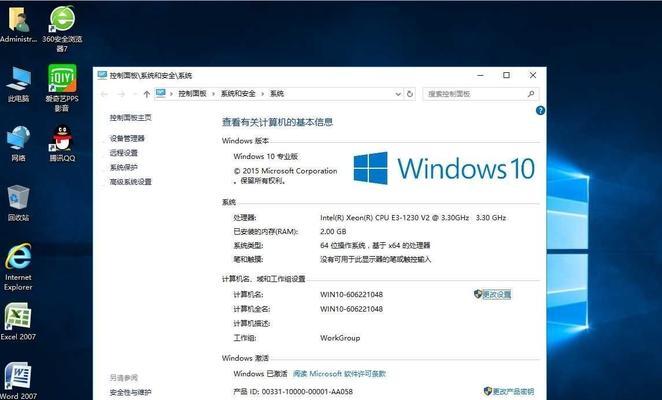Viewport: 662px width, 400px height.
Task: Click the shield icon beside 更改设置
Action: pos(478,294)
